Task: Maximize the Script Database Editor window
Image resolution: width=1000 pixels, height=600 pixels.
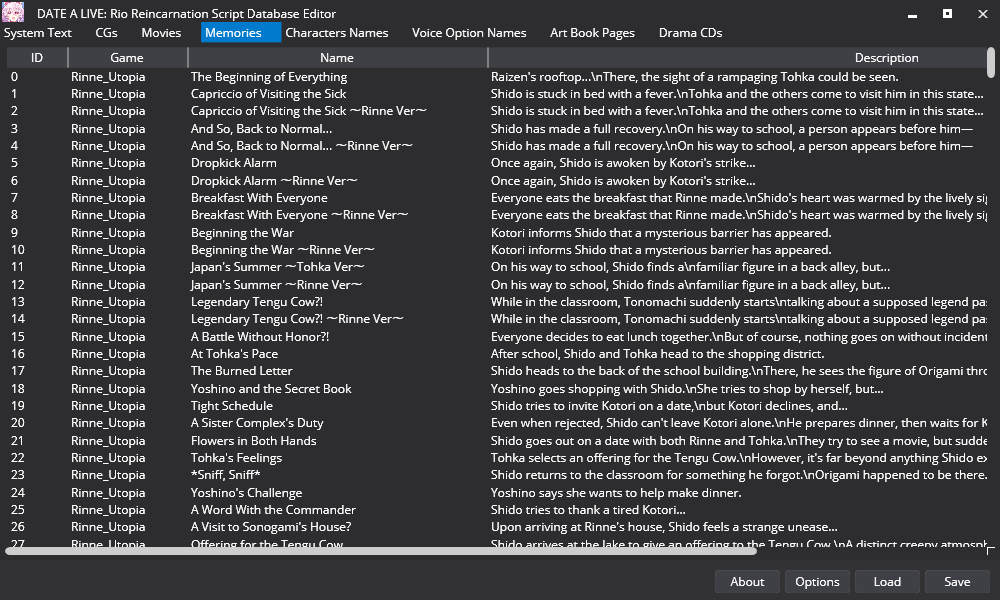Action: click(x=947, y=13)
